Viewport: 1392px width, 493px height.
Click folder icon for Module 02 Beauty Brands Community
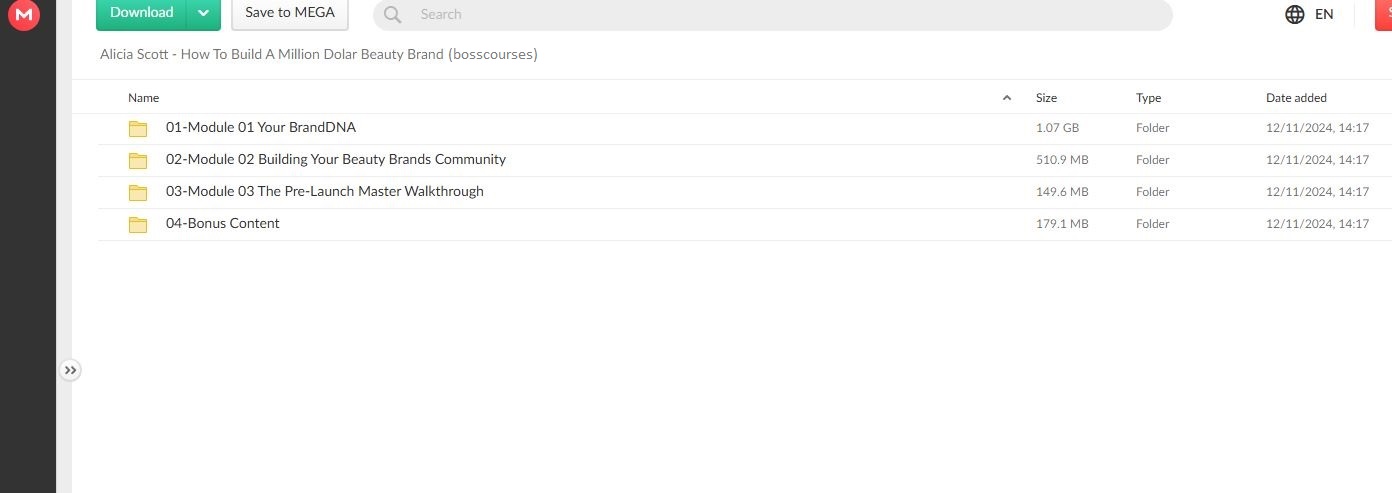[x=138, y=160]
